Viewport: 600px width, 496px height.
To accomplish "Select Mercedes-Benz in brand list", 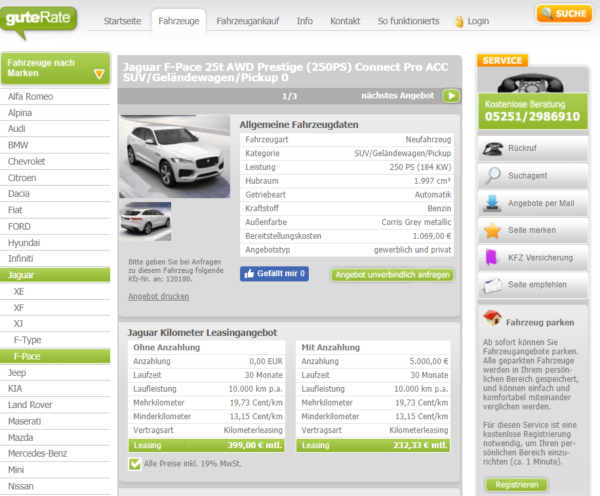I will [x=55, y=454].
